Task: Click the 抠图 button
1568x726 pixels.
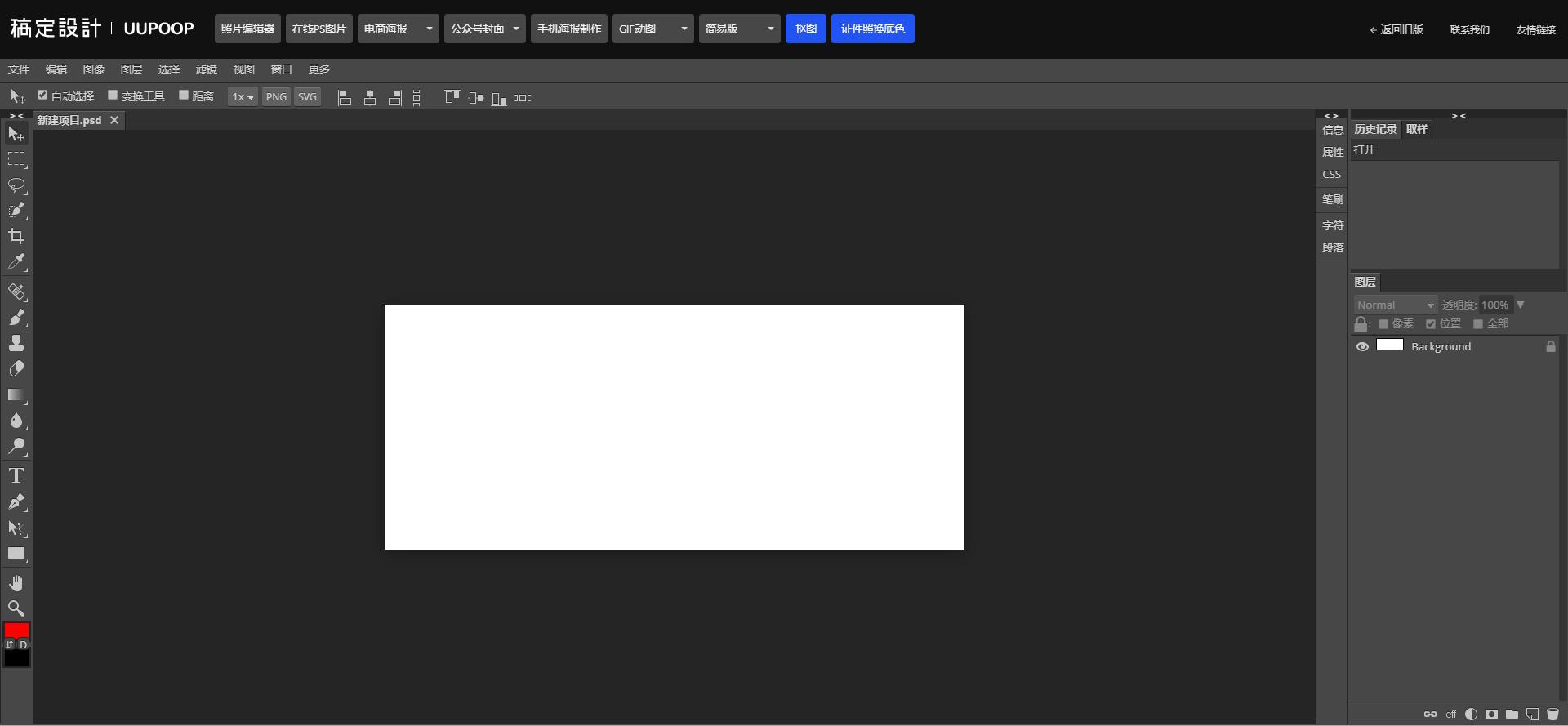Action: (805, 29)
